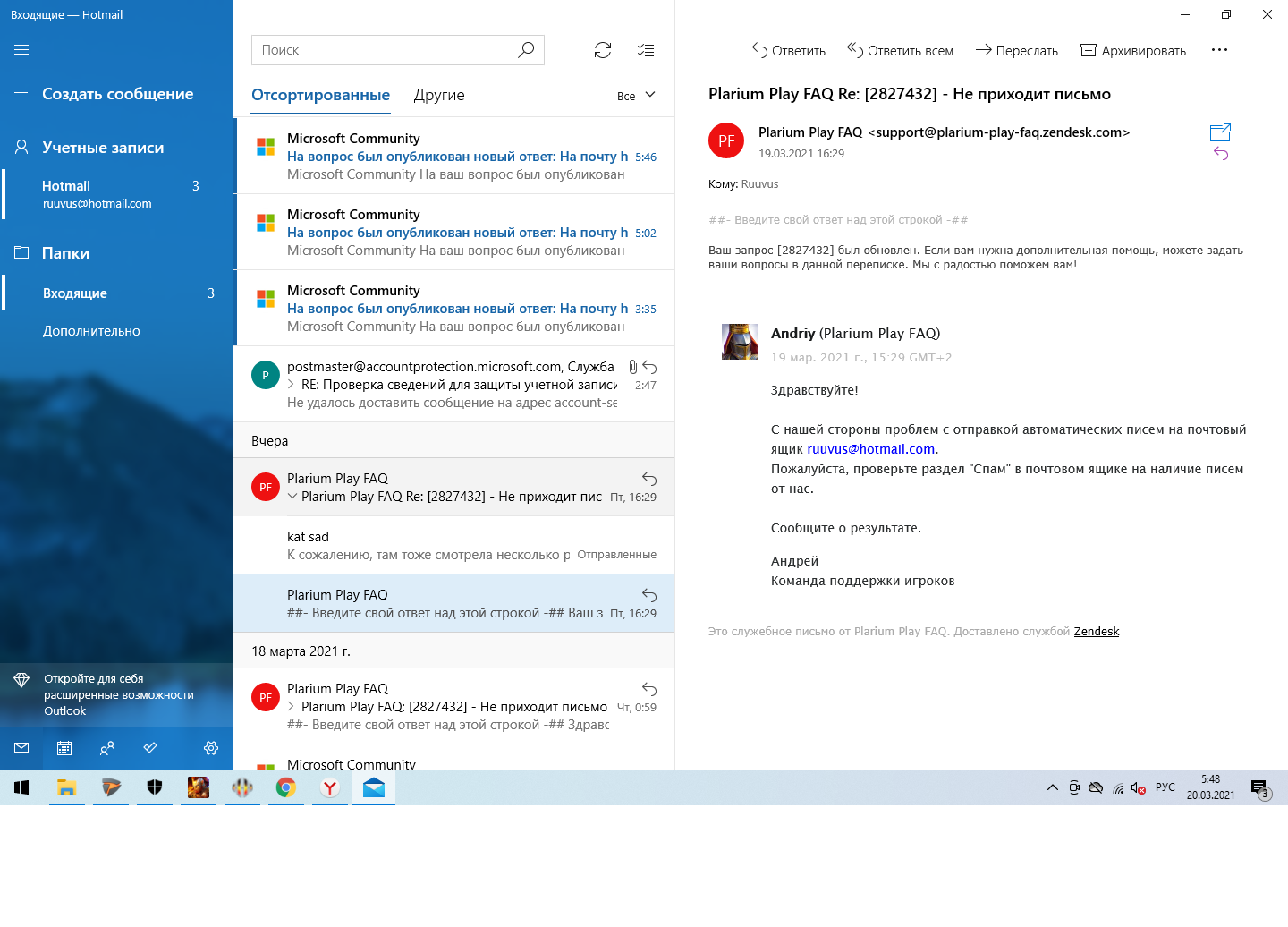Image resolution: width=1288 pixels, height=927 pixels.
Task: Click Andriy's knight avatar picture
Action: click(740, 342)
